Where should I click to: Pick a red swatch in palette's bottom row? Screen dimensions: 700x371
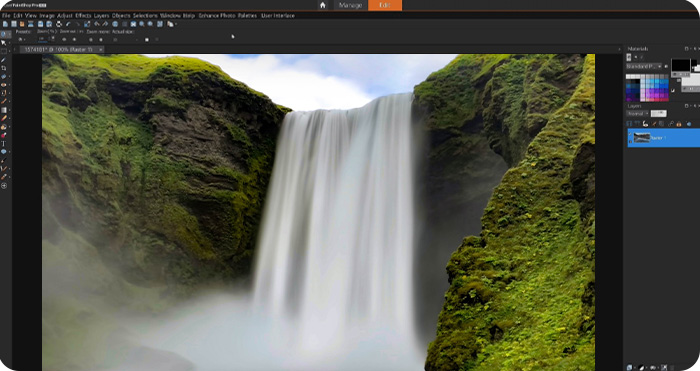[658, 100]
